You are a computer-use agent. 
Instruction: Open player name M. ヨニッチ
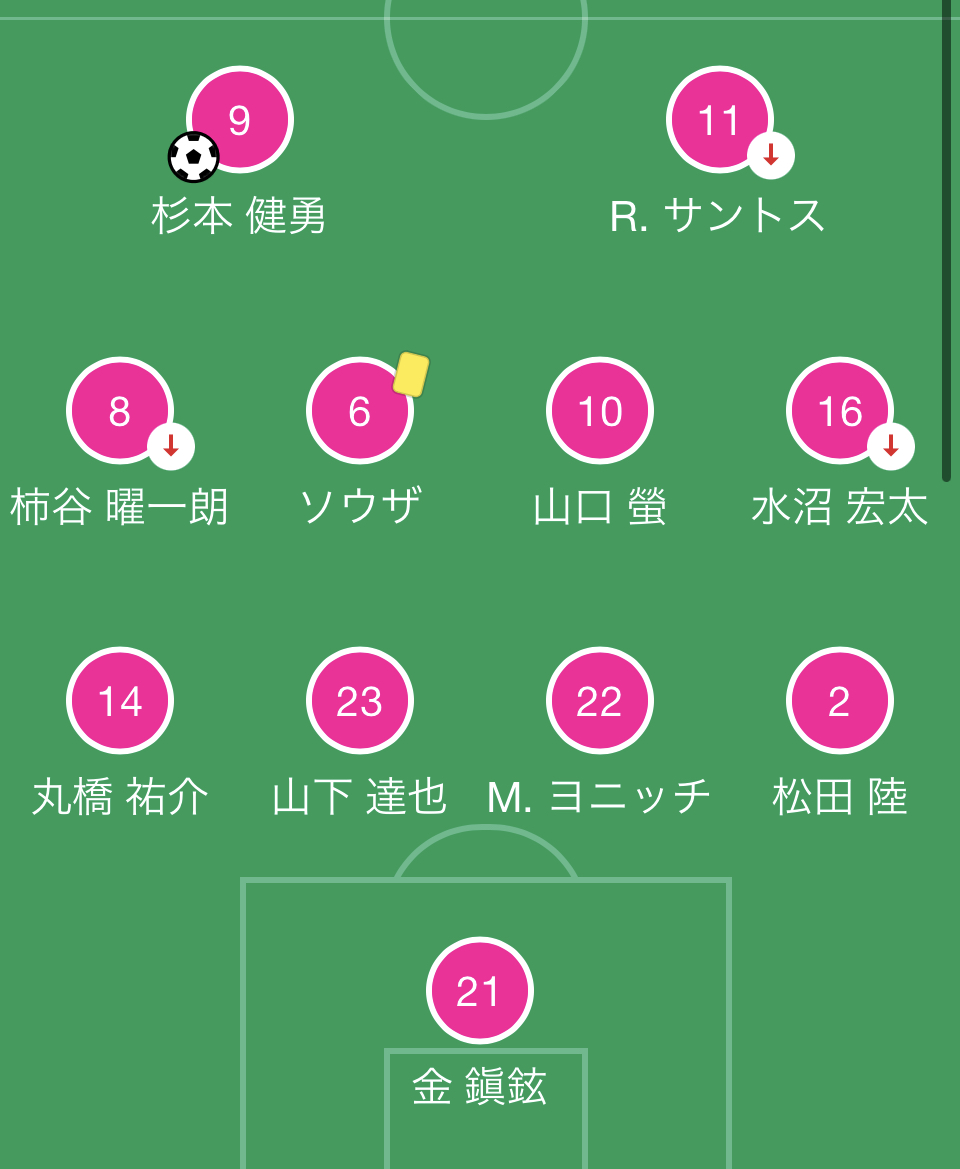599,797
